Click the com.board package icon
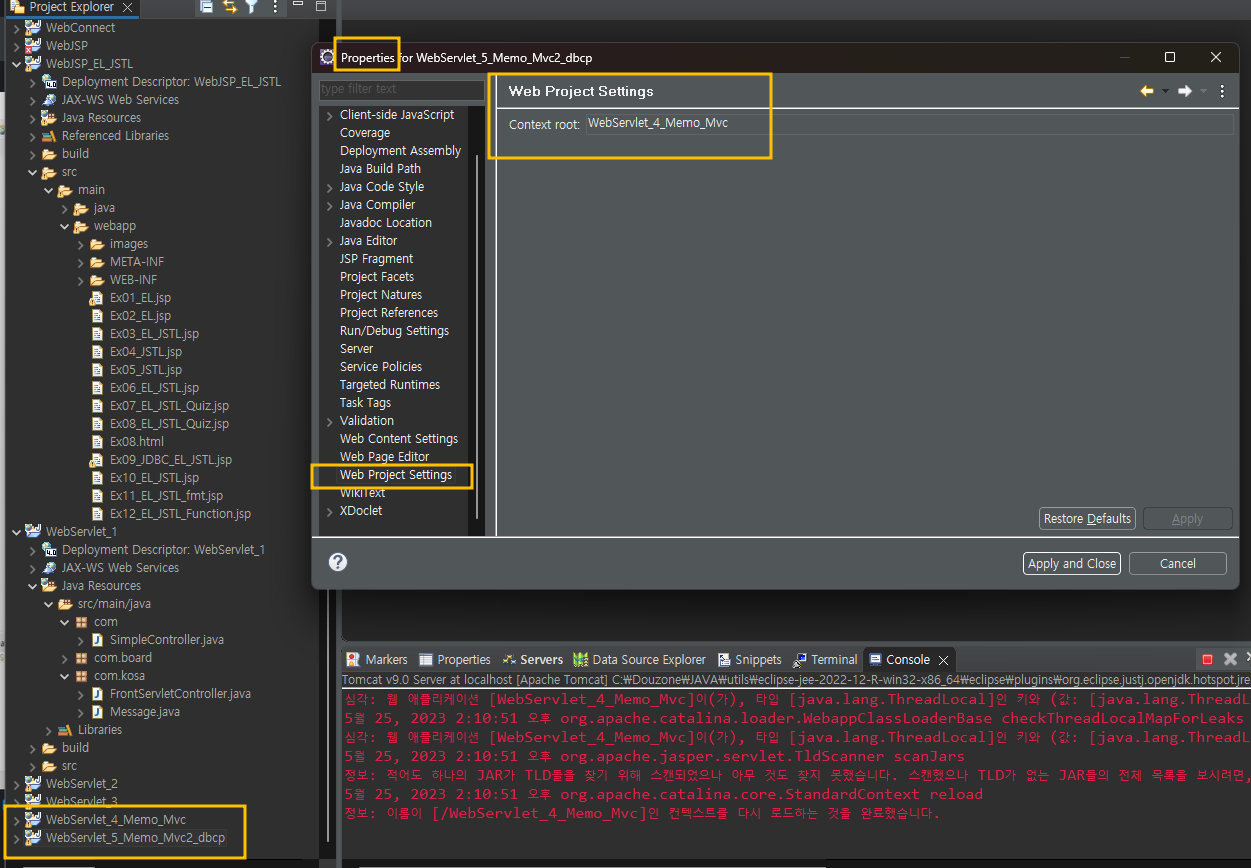1251x868 pixels. click(81, 658)
